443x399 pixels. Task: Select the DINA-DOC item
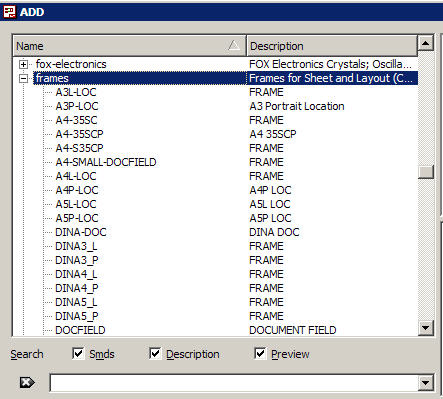click(81, 232)
